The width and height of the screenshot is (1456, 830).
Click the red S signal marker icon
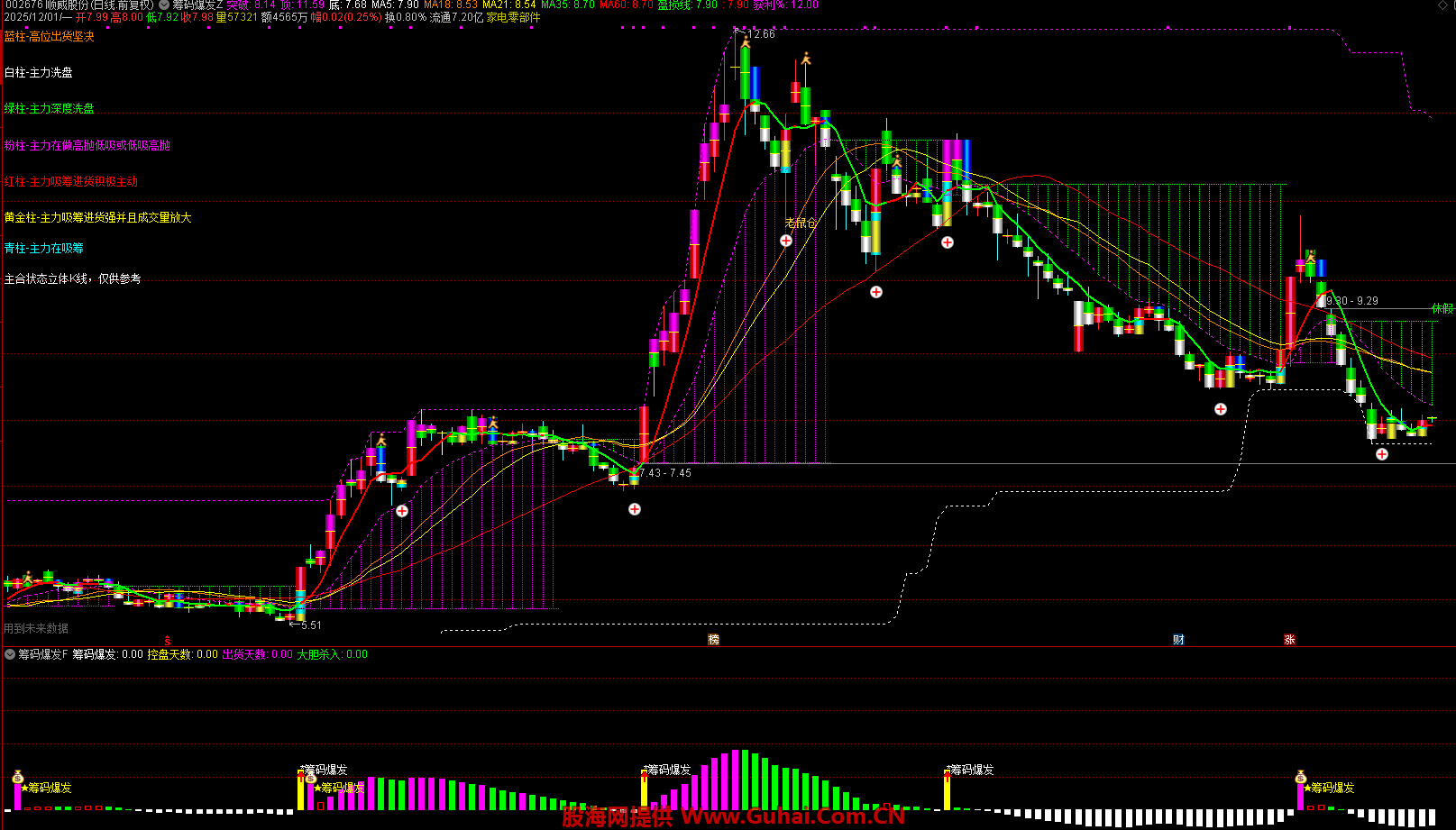click(x=168, y=640)
